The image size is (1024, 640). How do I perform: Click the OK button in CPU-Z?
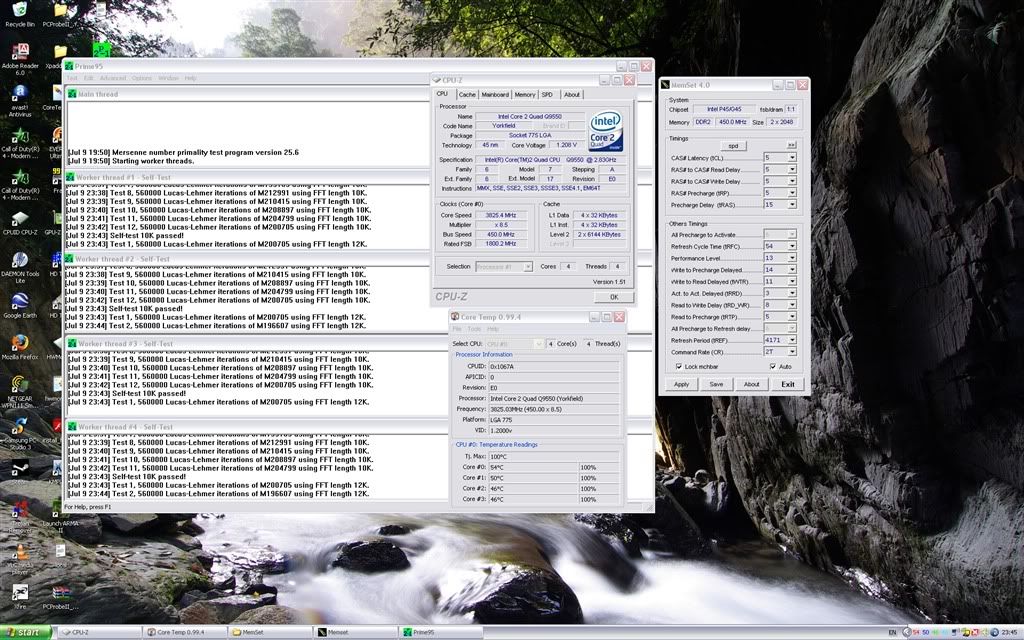pyautogui.click(x=614, y=297)
